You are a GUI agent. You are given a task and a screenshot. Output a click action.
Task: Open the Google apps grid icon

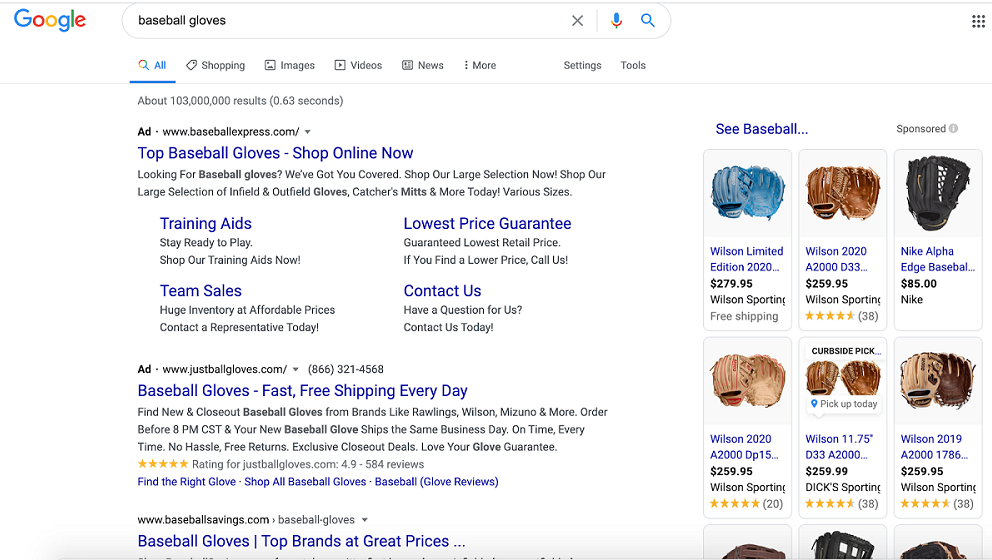[x=978, y=21]
